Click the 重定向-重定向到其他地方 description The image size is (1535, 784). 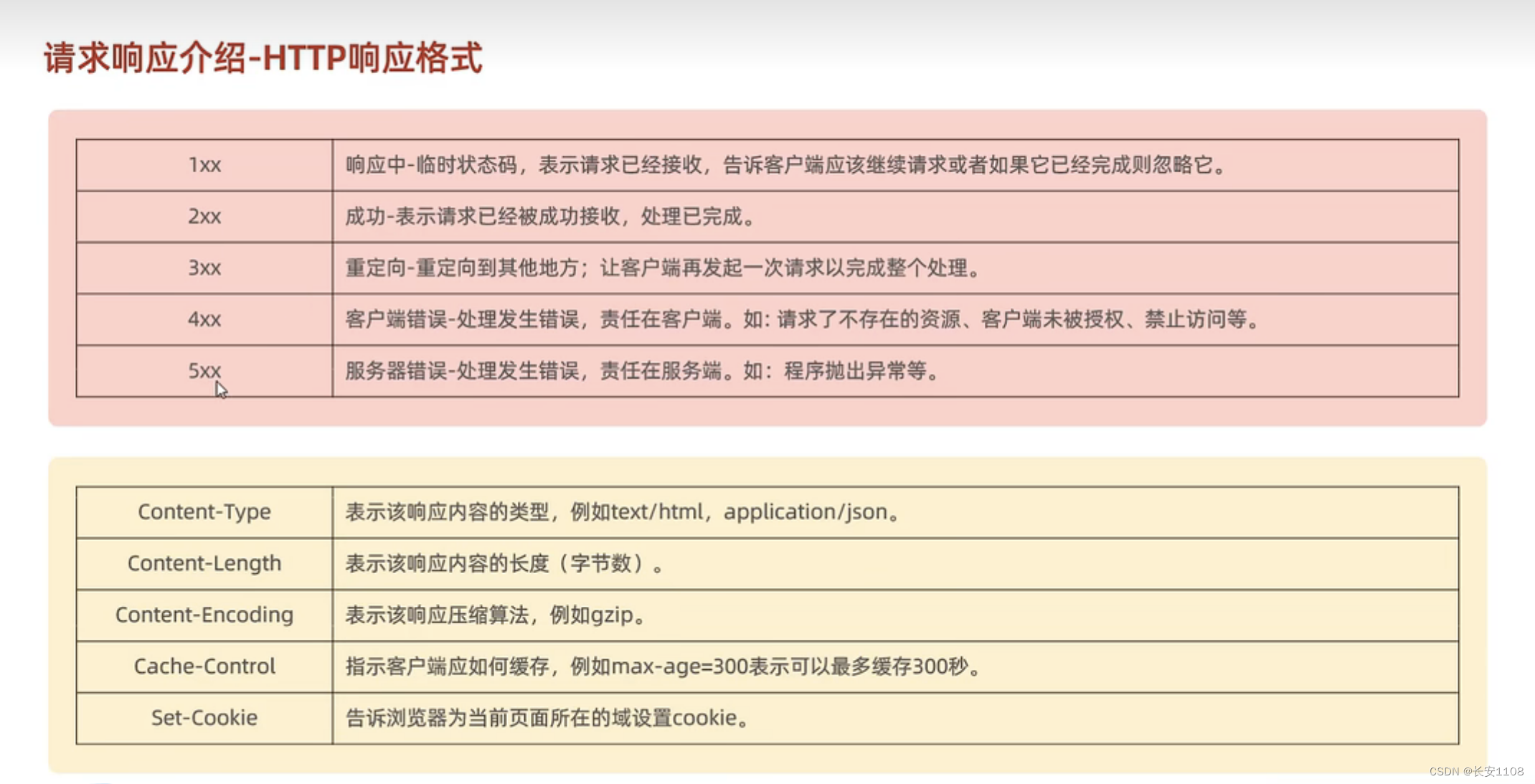(663, 268)
